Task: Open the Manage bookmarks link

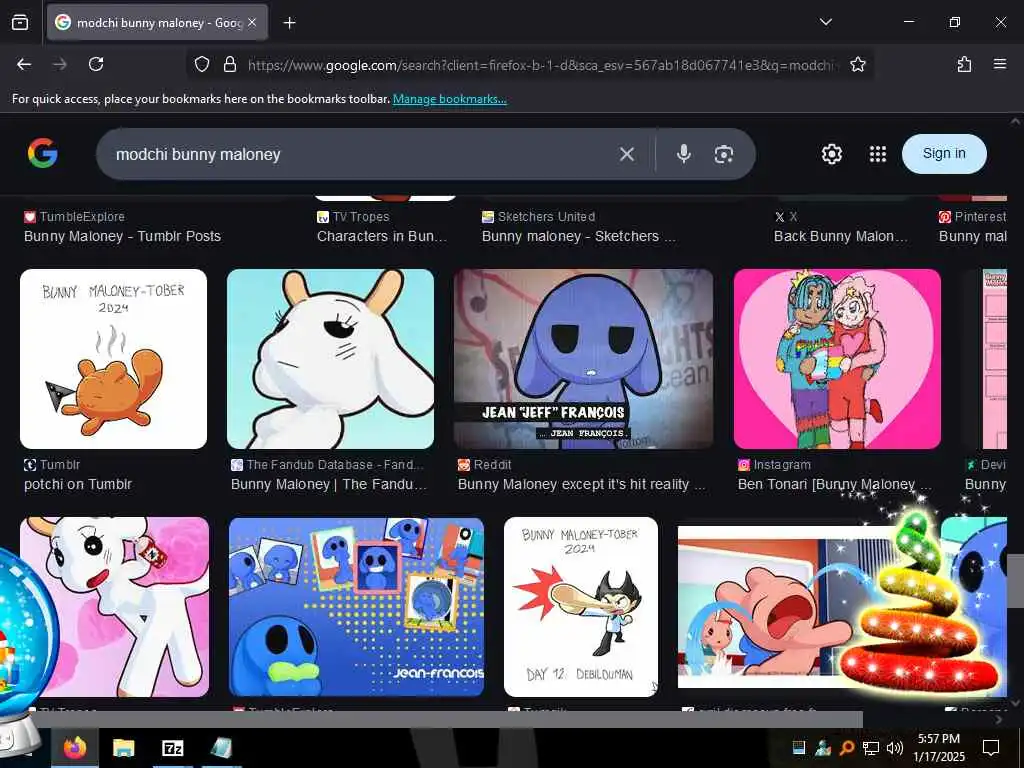Action: coord(449,99)
